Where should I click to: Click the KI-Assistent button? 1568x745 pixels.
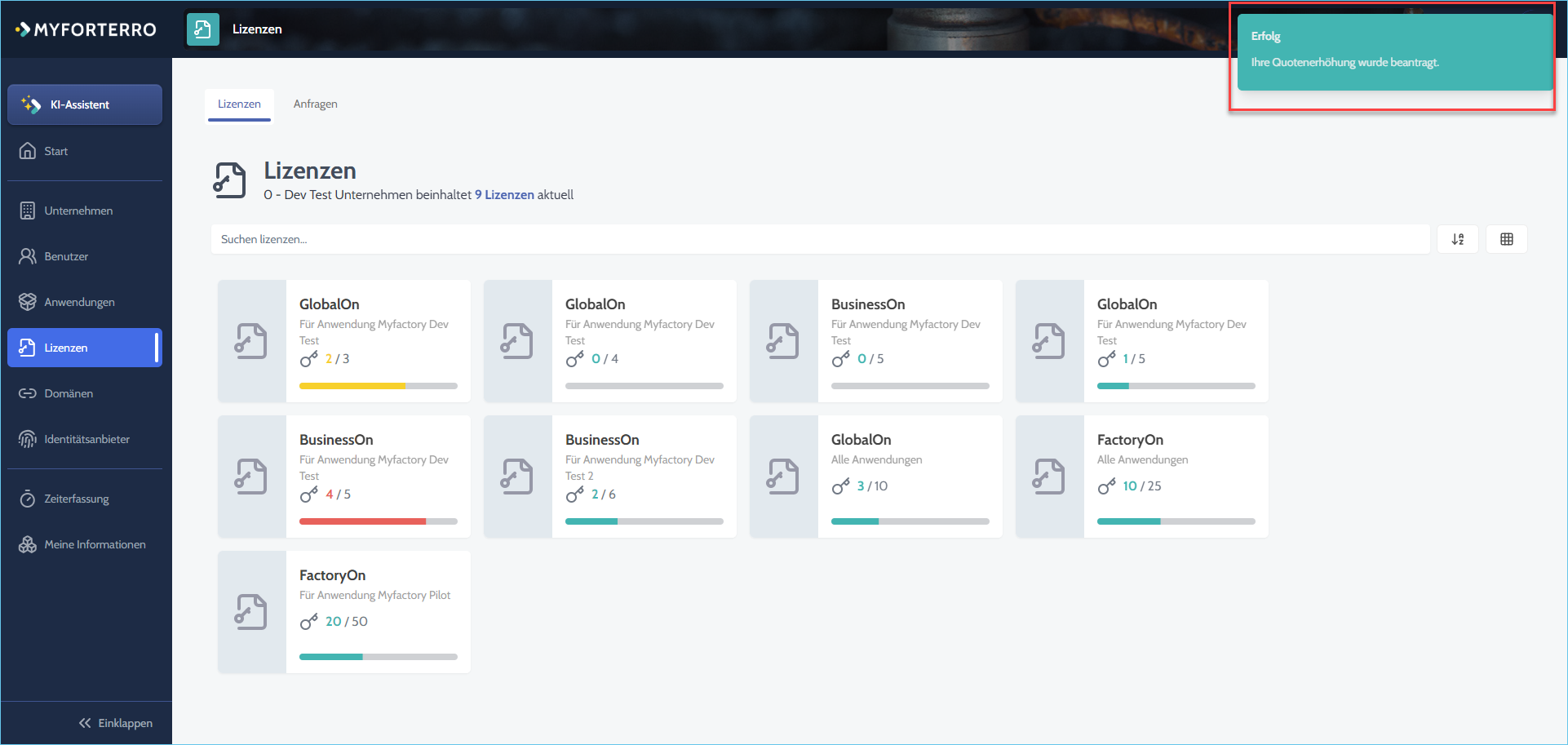(85, 104)
